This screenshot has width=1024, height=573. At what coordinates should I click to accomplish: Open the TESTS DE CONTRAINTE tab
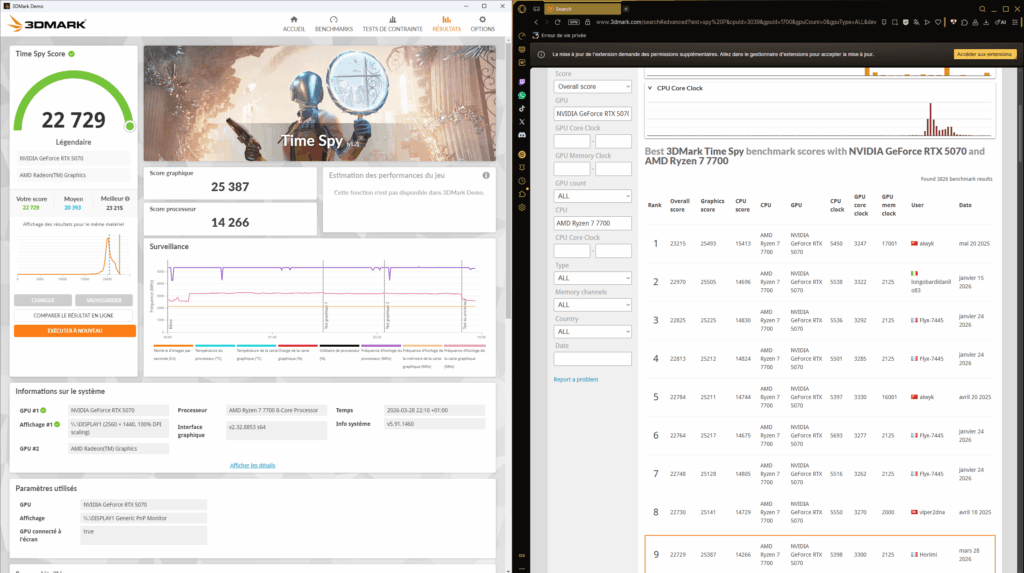pos(392,24)
